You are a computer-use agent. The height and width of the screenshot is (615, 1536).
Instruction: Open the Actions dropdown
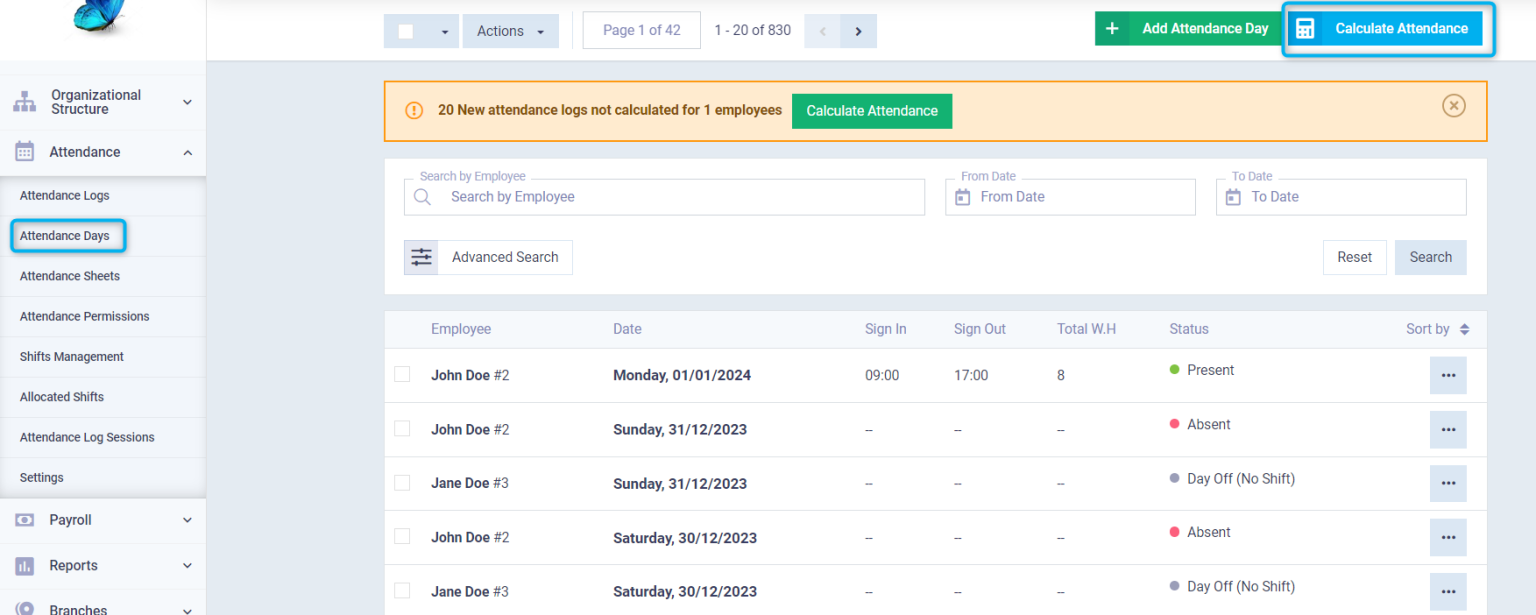[x=510, y=31]
